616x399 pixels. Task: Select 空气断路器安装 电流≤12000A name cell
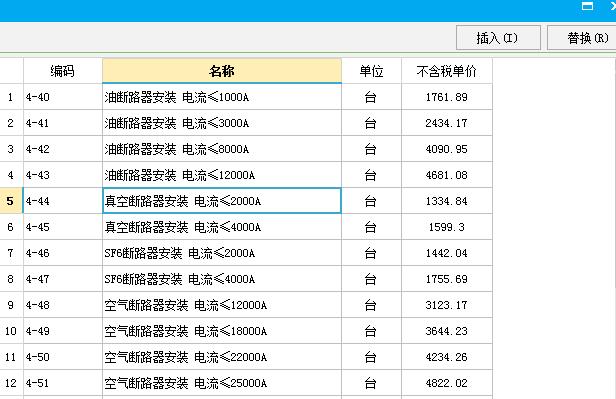[222, 305]
